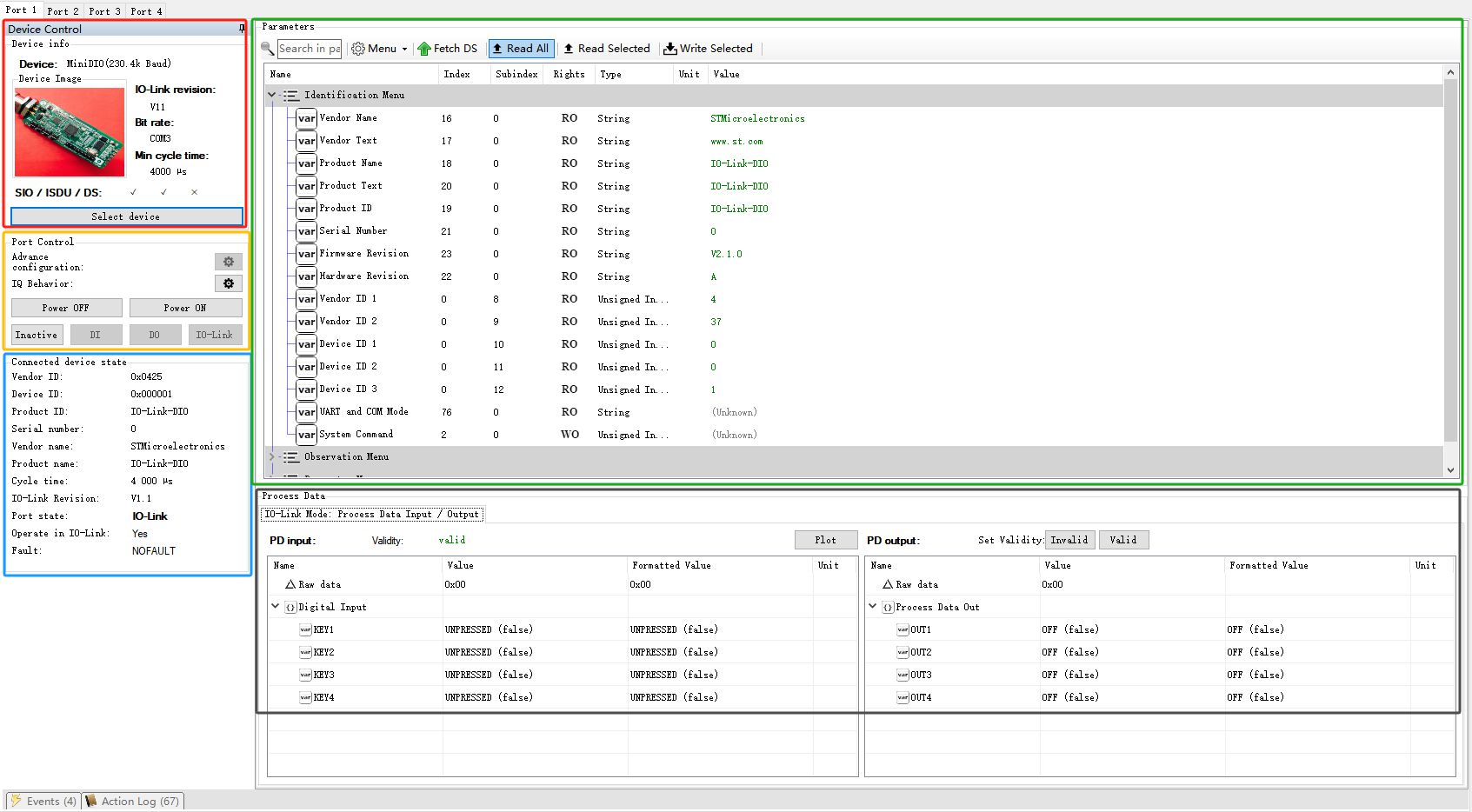Open the Menu gear icon
1472x812 pixels.
(x=358, y=49)
